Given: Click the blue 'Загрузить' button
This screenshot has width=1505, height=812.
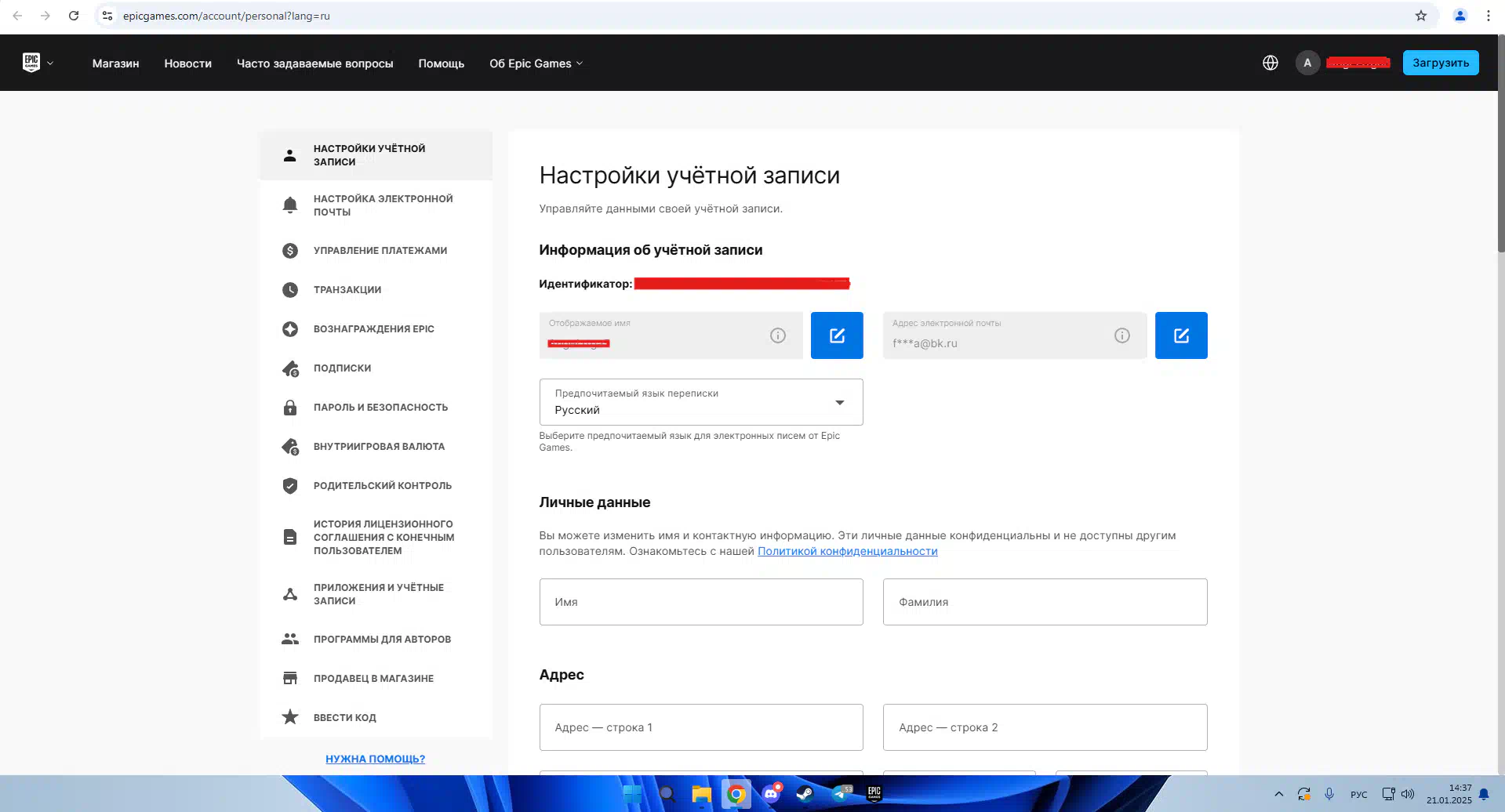Looking at the screenshot, I should coord(1440,63).
